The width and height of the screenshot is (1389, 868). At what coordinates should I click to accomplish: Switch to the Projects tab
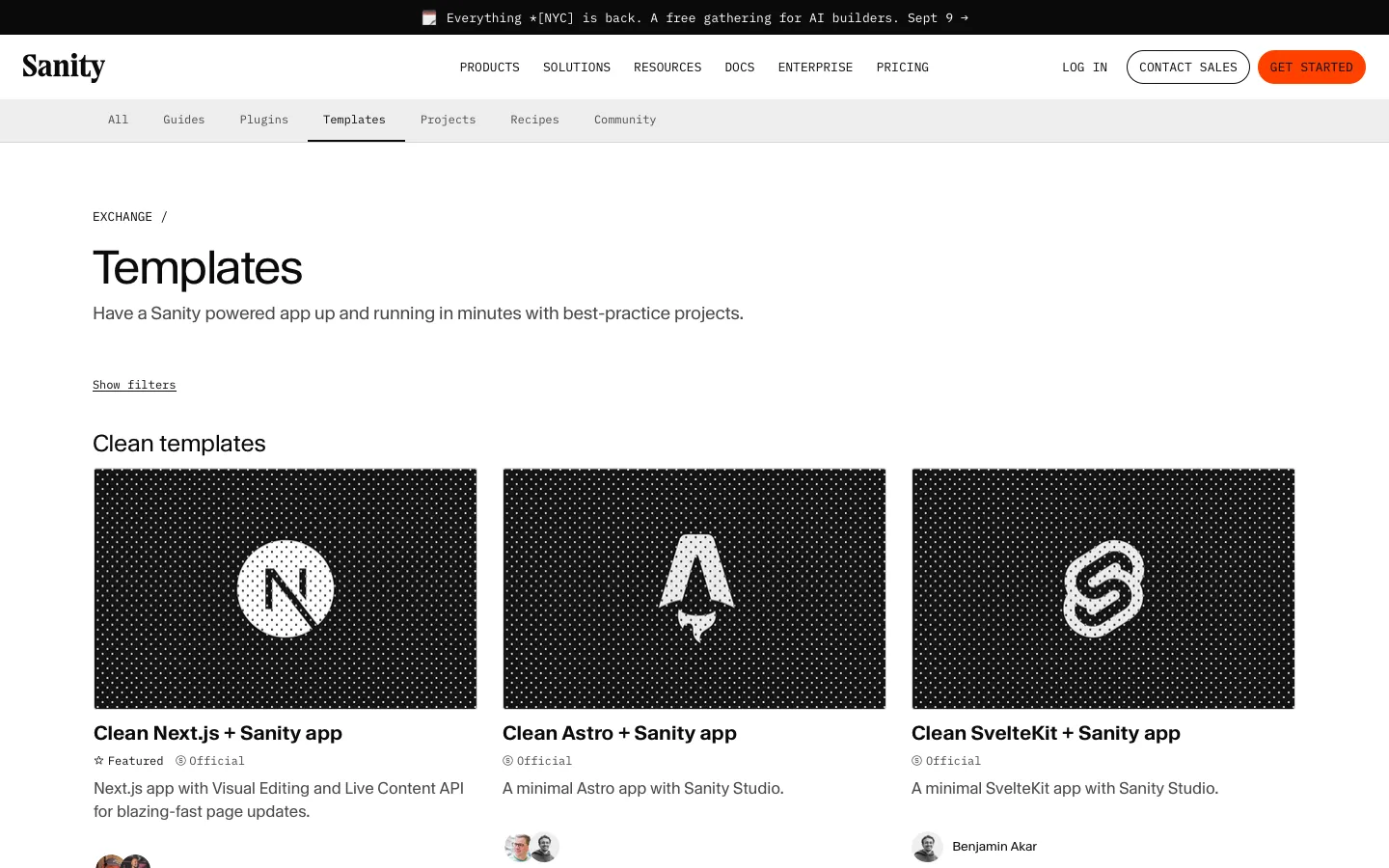pyautogui.click(x=449, y=120)
